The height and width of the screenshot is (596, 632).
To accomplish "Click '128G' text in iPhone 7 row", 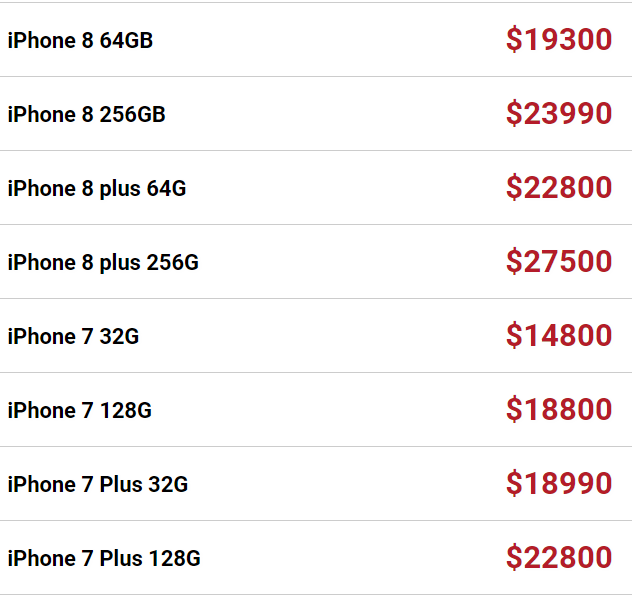I will tap(126, 411).
